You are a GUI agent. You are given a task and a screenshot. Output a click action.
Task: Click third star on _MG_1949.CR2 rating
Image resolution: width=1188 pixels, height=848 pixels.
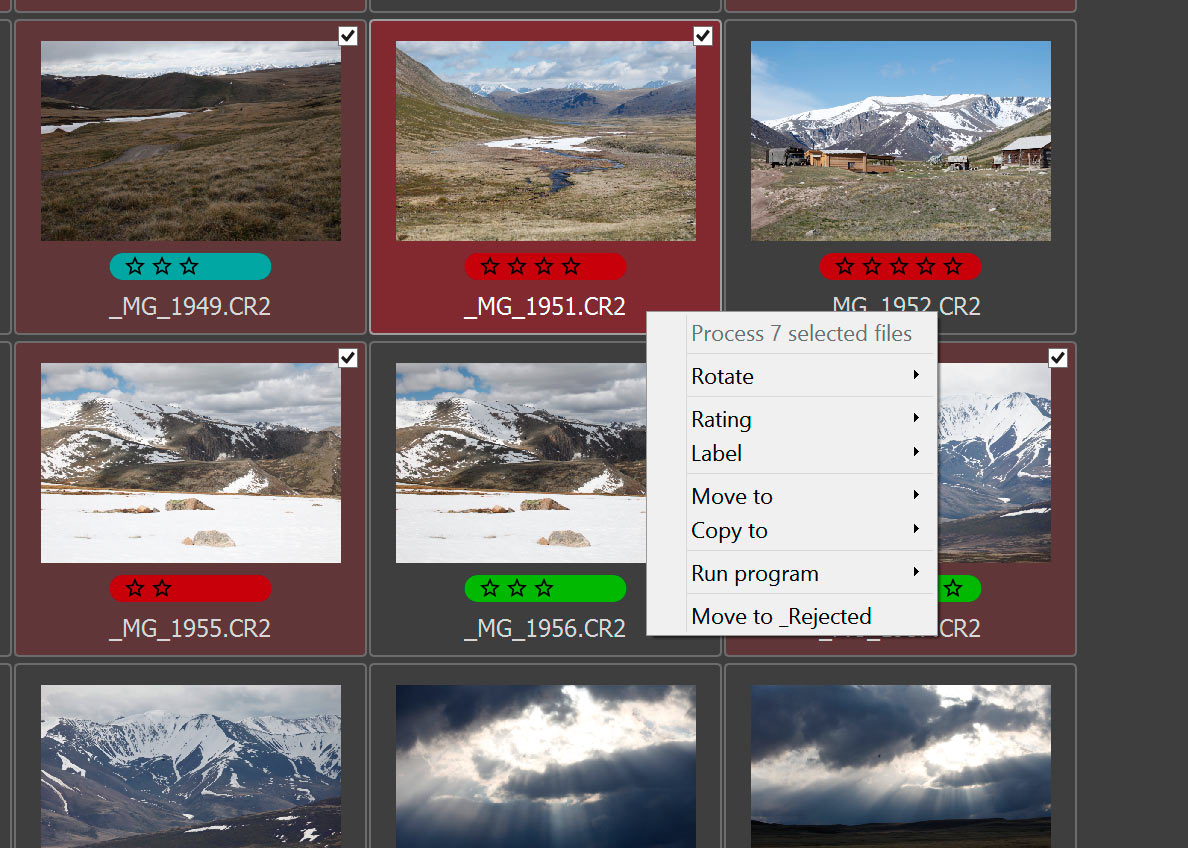tap(189, 267)
